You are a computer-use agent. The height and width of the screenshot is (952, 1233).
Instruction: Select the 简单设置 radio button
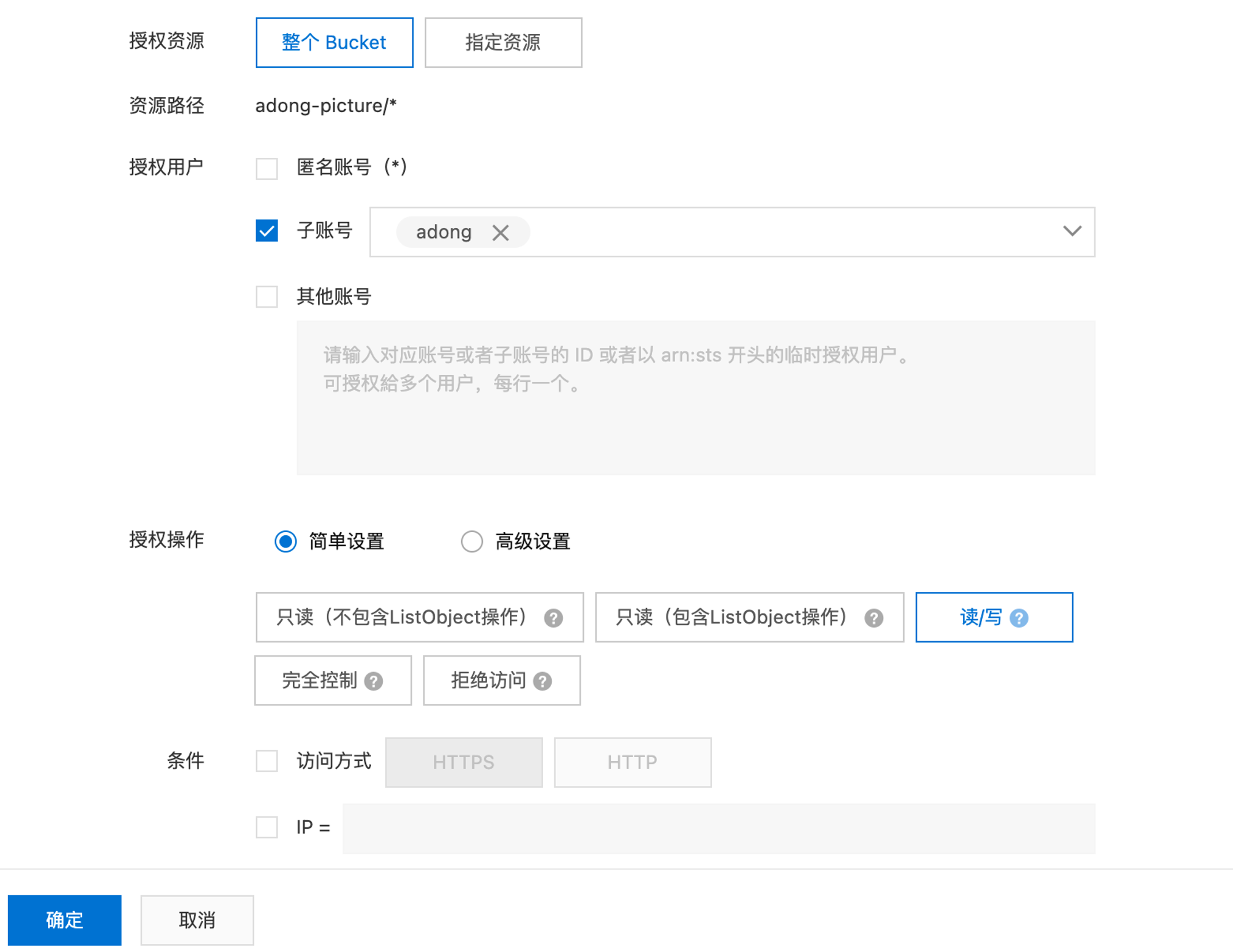coord(285,541)
